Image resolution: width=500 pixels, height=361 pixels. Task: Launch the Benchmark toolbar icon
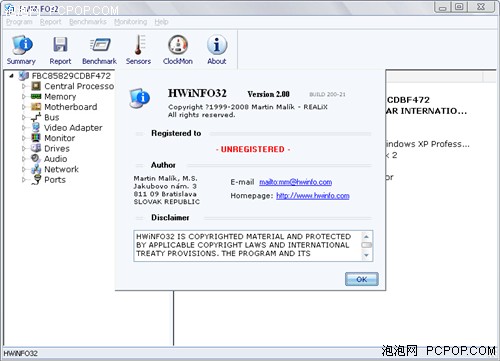100,45
